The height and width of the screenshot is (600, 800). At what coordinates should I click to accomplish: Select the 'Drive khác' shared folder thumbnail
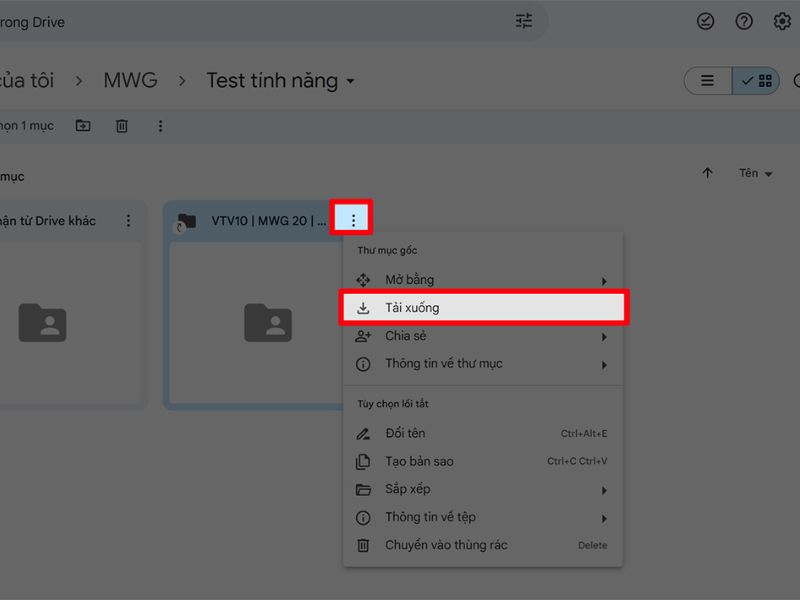pos(70,322)
